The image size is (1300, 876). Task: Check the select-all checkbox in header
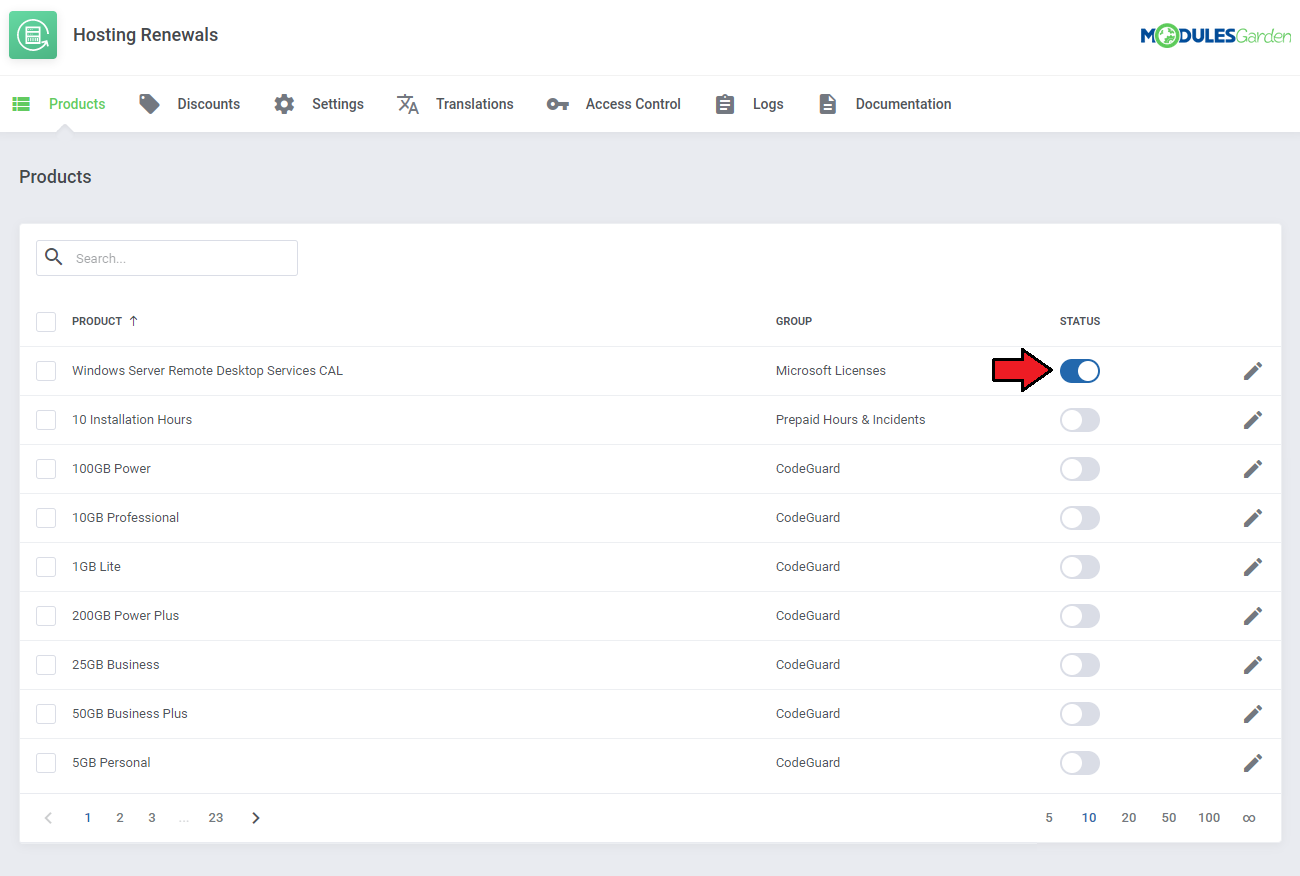(46, 322)
